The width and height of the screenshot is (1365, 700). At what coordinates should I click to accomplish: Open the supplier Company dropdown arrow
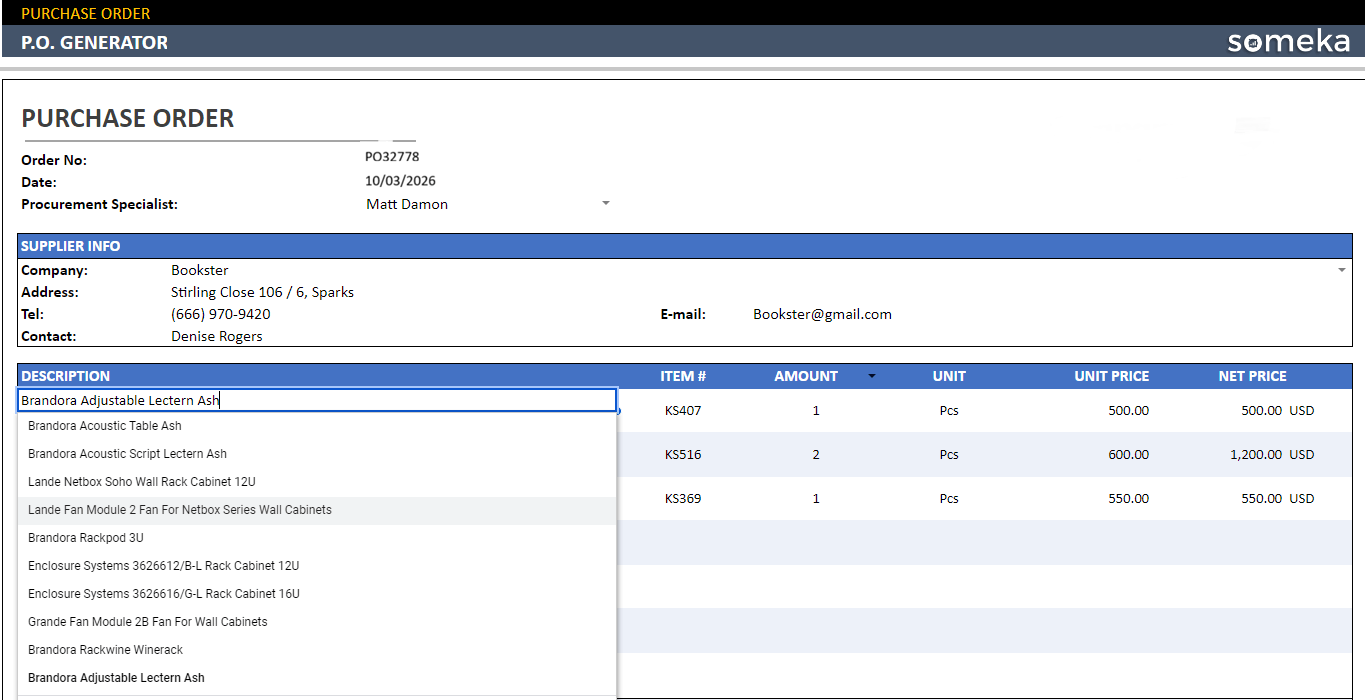click(x=1341, y=270)
